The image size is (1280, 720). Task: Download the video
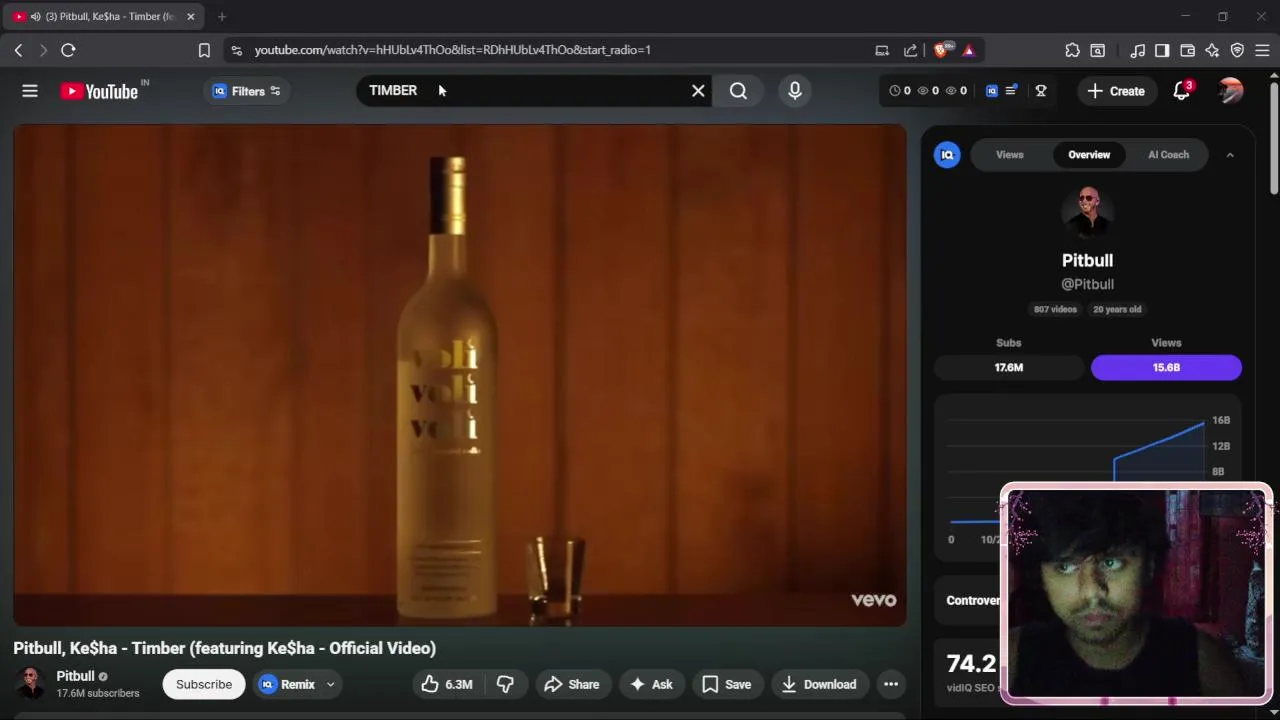(x=819, y=684)
